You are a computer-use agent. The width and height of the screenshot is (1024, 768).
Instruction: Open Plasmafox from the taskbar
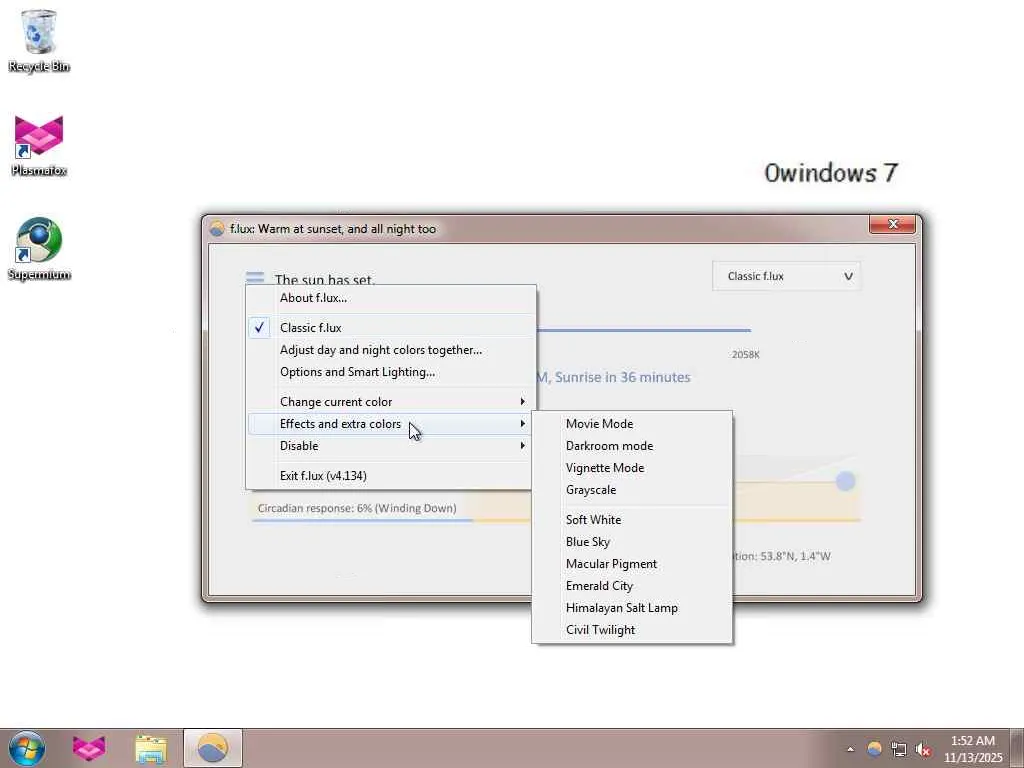coord(89,748)
